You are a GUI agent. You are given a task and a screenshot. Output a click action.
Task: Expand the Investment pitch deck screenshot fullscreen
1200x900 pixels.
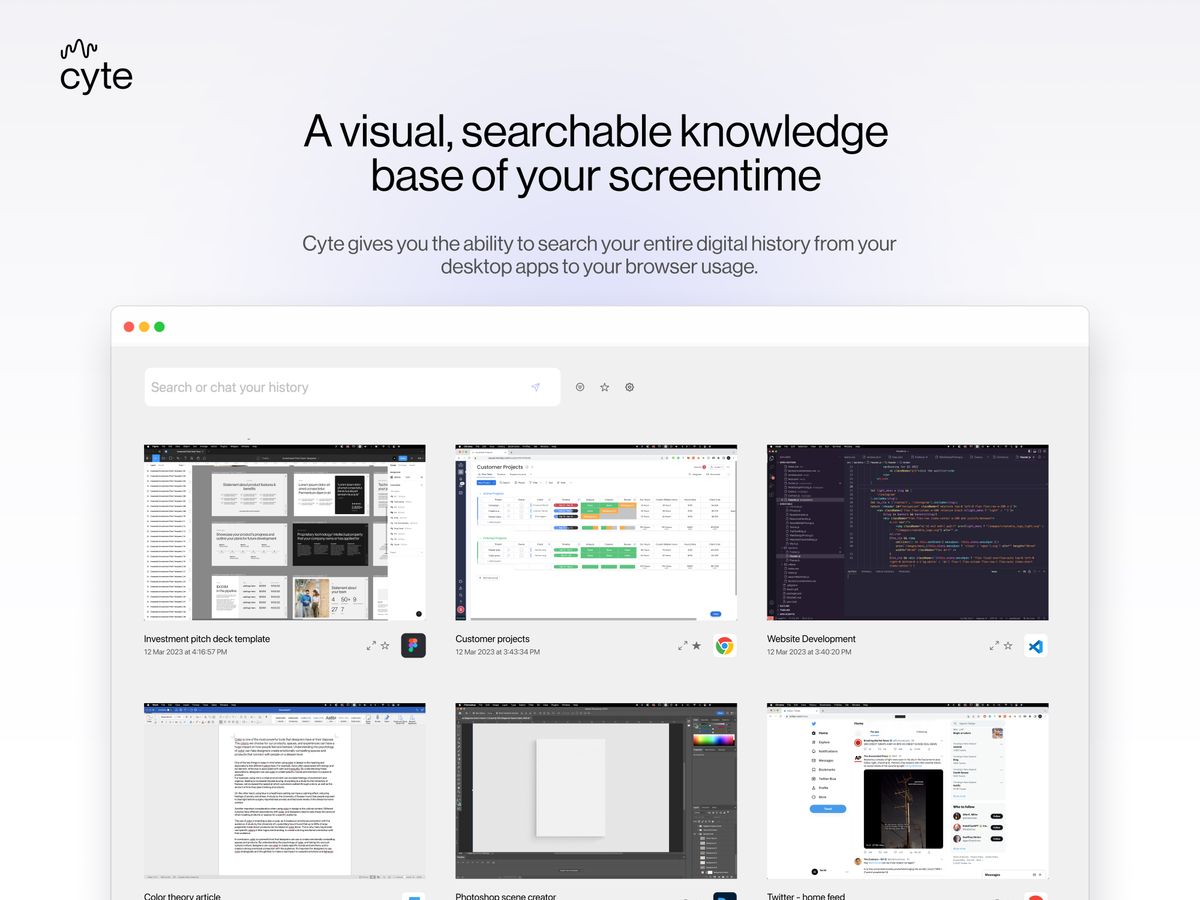[371, 645]
